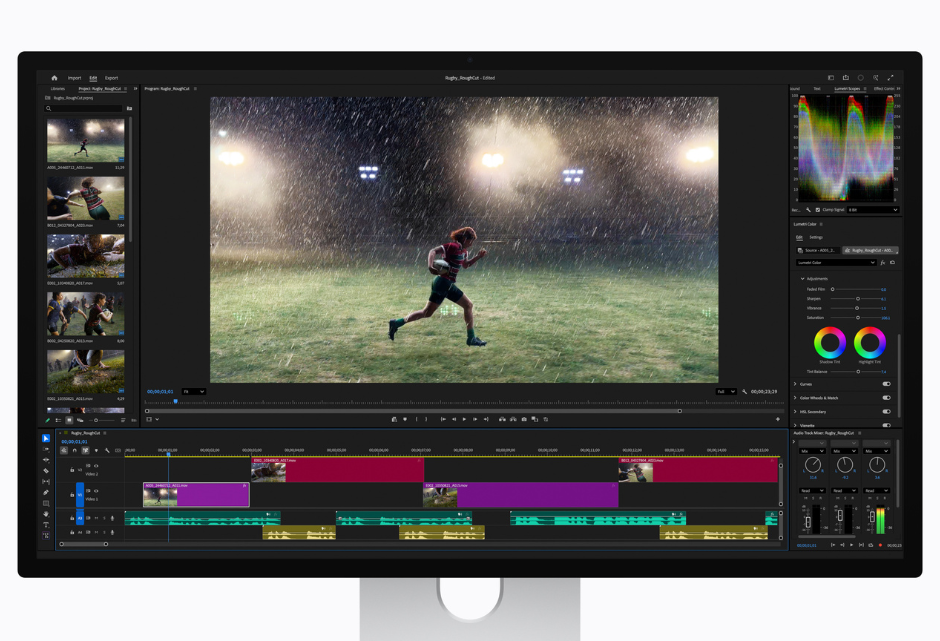Click the Quick Export share icon

coord(846,77)
